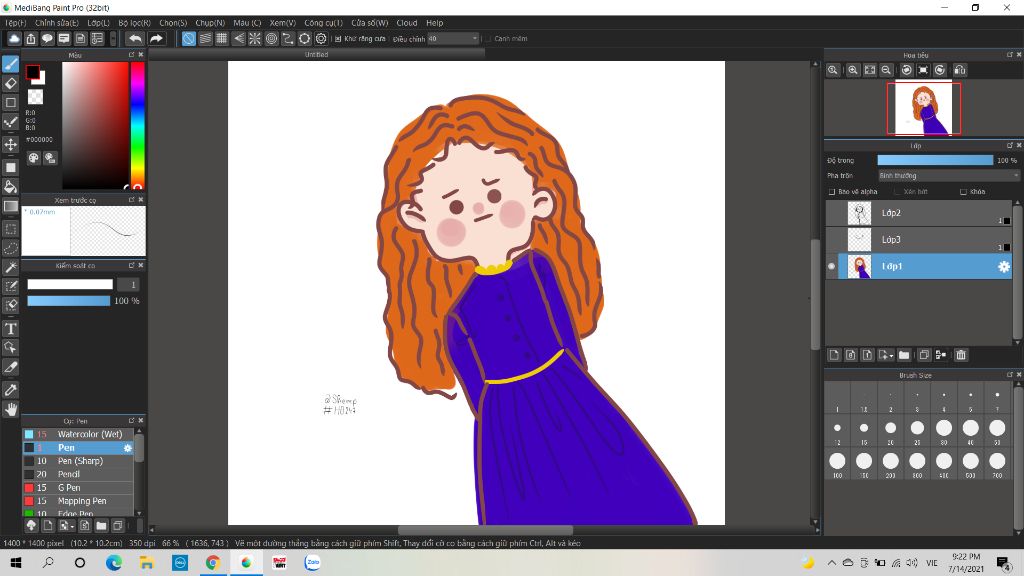
Task: Pick a color in the red color square
Action: 95,125
